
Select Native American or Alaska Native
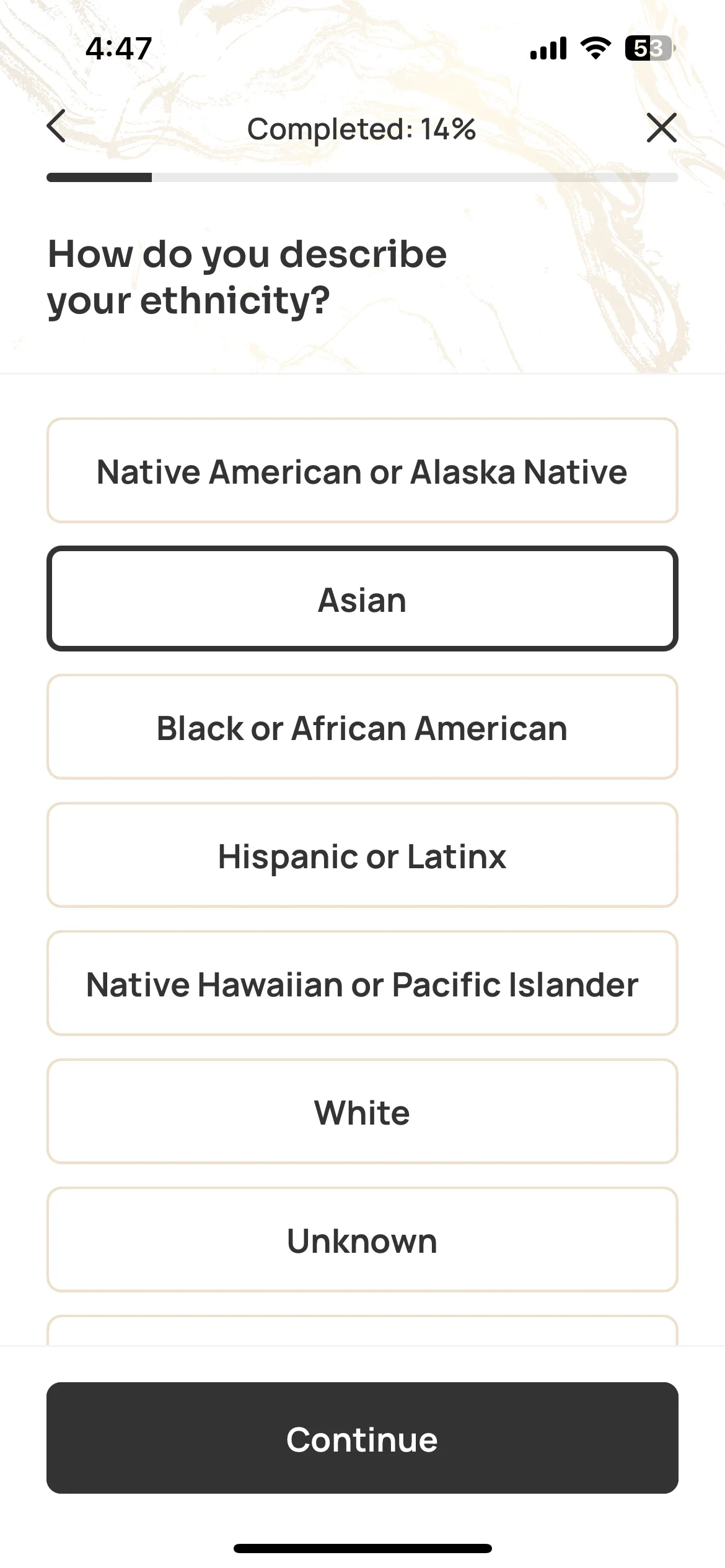pos(362,471)
